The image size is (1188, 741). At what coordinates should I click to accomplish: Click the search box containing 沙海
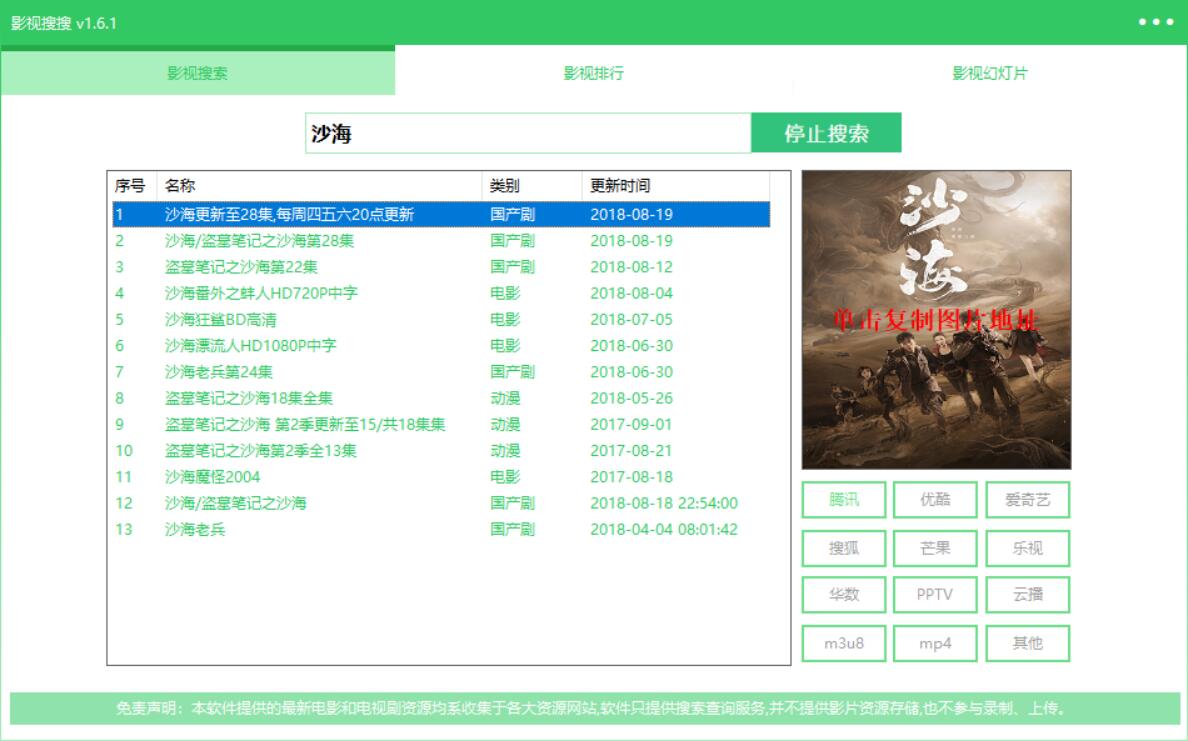point(527,134)
